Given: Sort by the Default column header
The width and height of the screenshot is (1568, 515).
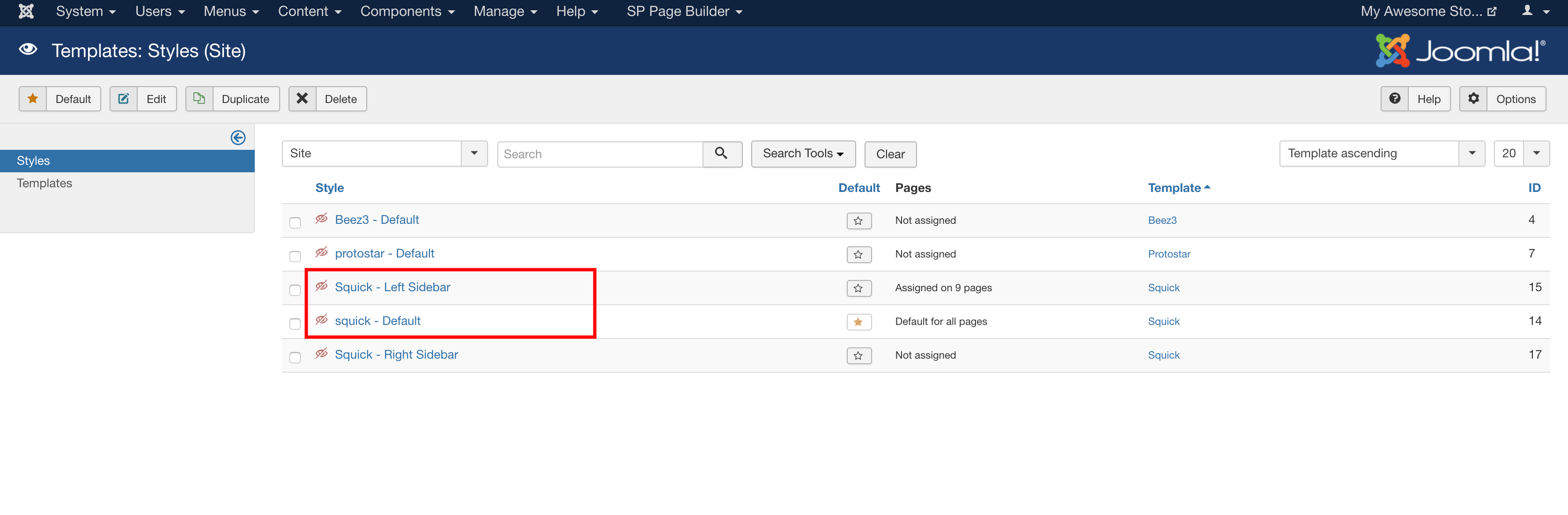Looking at the screenshot, I should click(859, 187).
